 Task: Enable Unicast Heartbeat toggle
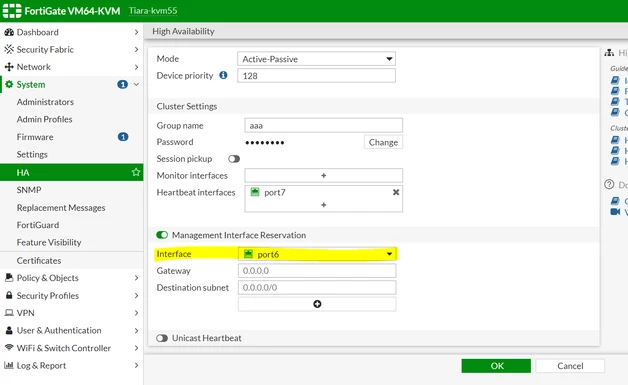(x=162, y=338)
